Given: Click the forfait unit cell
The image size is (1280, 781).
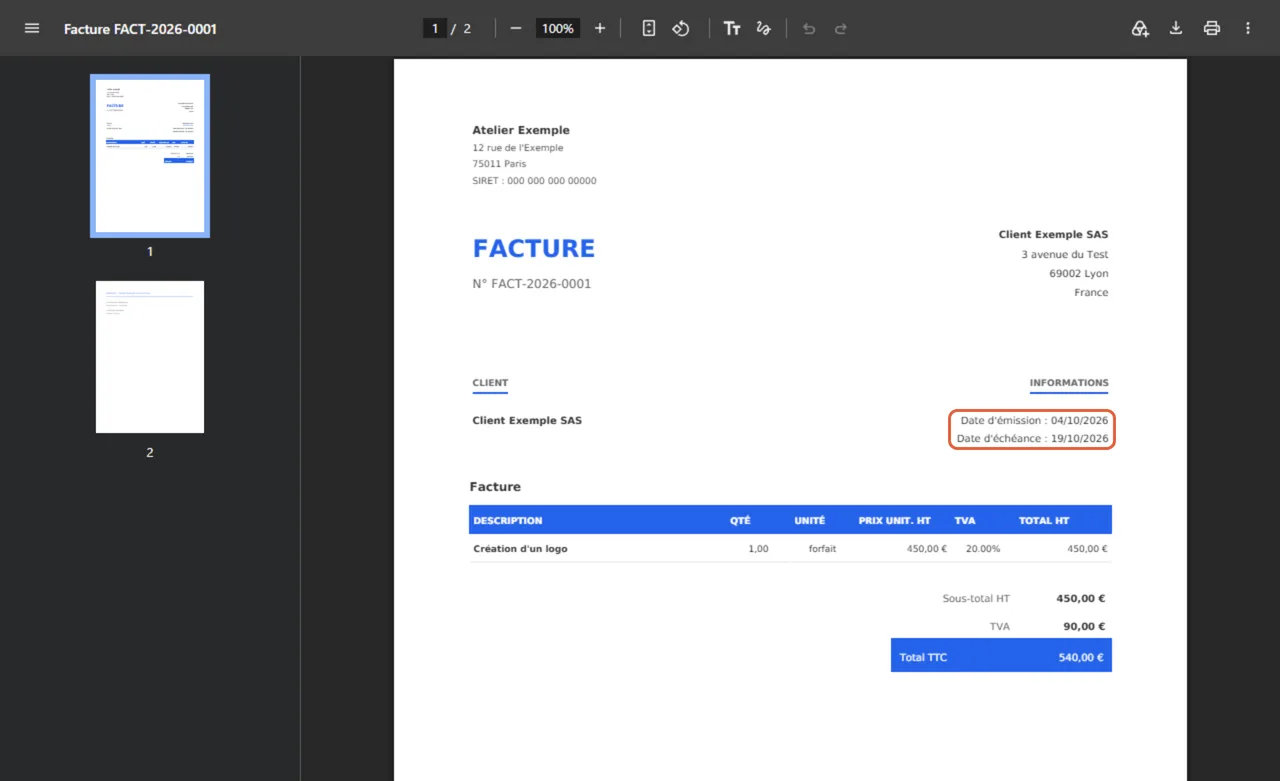Looking at the screenshot, I should click(822, 549).
